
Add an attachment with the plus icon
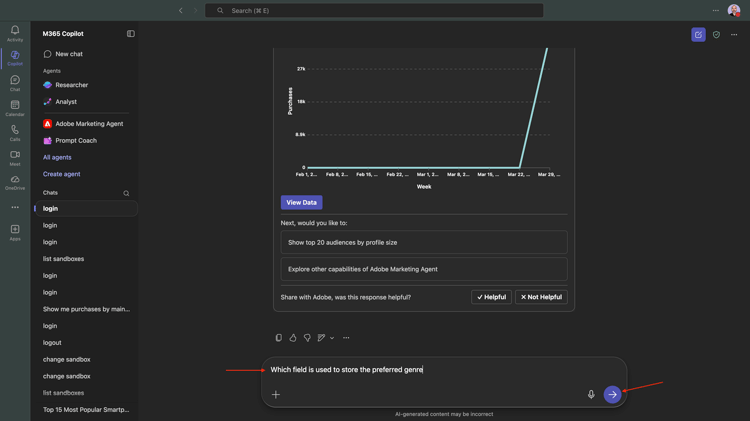276,395
